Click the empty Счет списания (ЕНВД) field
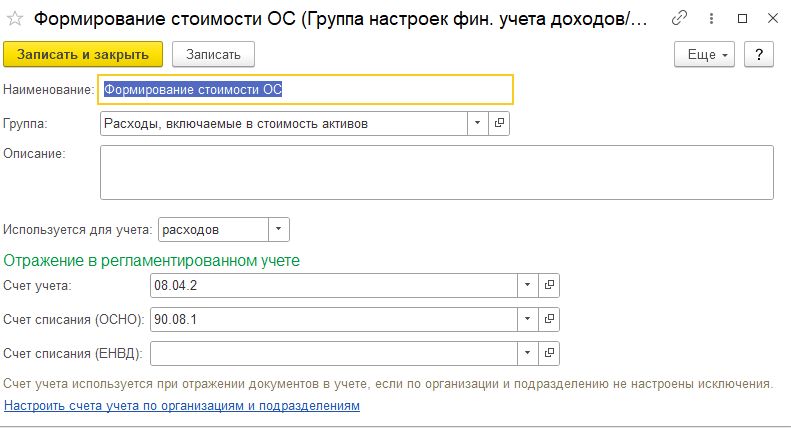This screenshot has height=428, width=791. pyautogui.click(x=333, y=353)
